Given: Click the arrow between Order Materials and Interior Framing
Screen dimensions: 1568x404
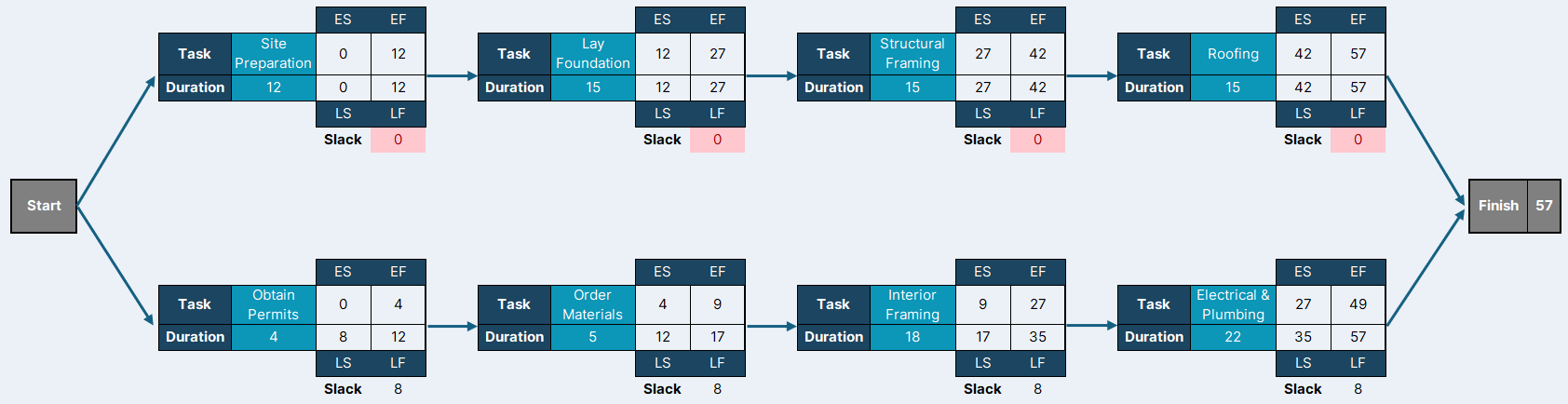Looking at the screenshot, I should (x=771, y=326).
